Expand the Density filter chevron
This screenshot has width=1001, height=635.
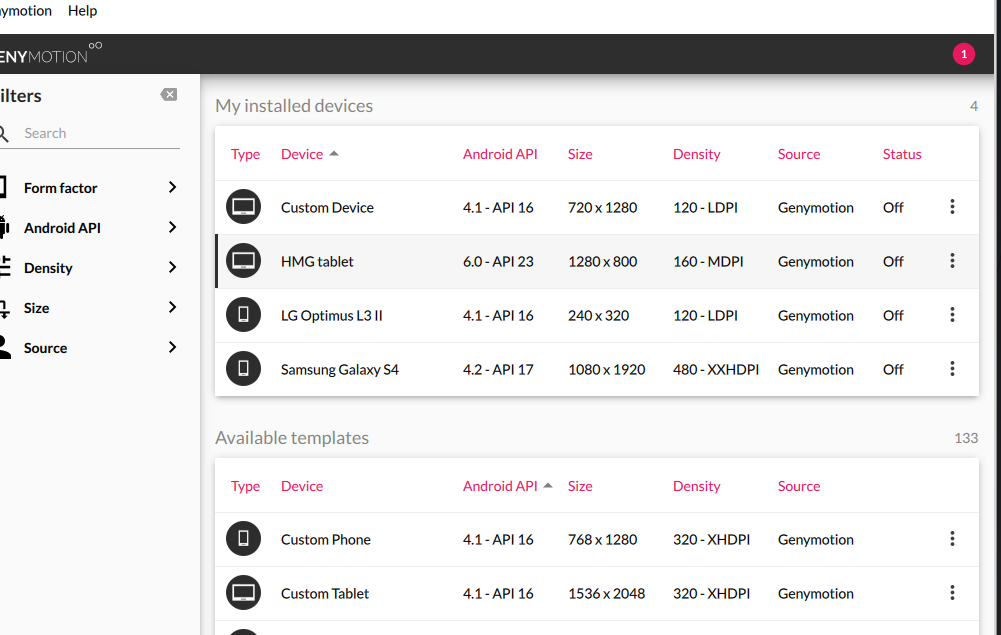(x=172, y=267)
